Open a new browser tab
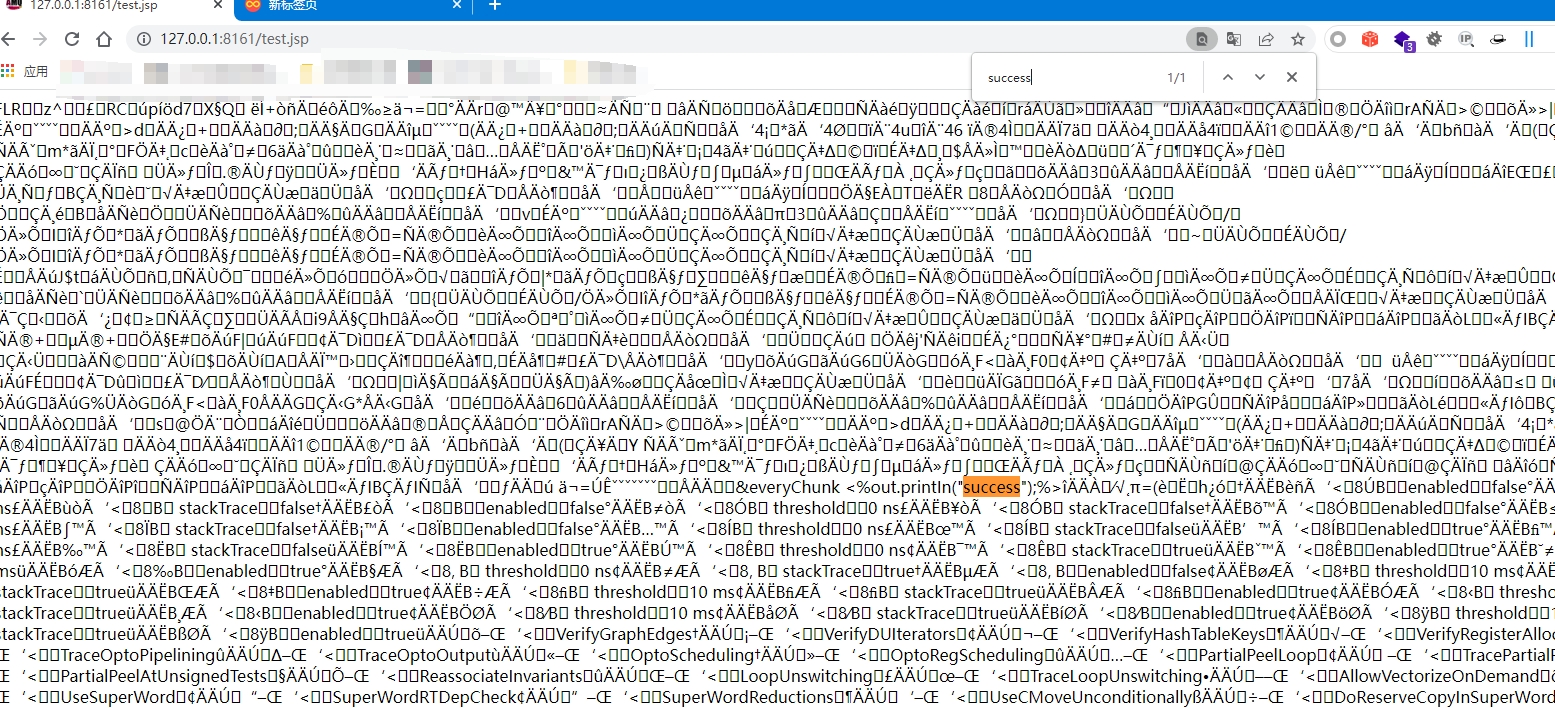 click(494, 6)
